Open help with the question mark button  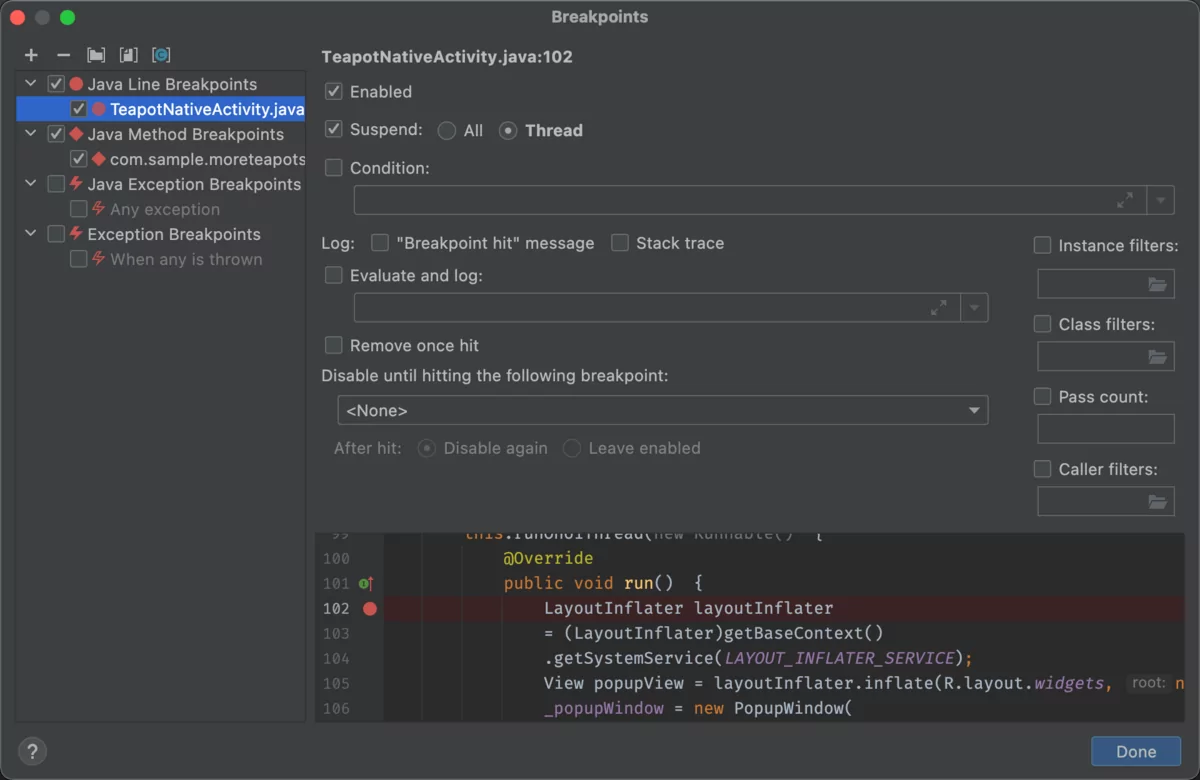pyautogui.click(x=32, y=751)
